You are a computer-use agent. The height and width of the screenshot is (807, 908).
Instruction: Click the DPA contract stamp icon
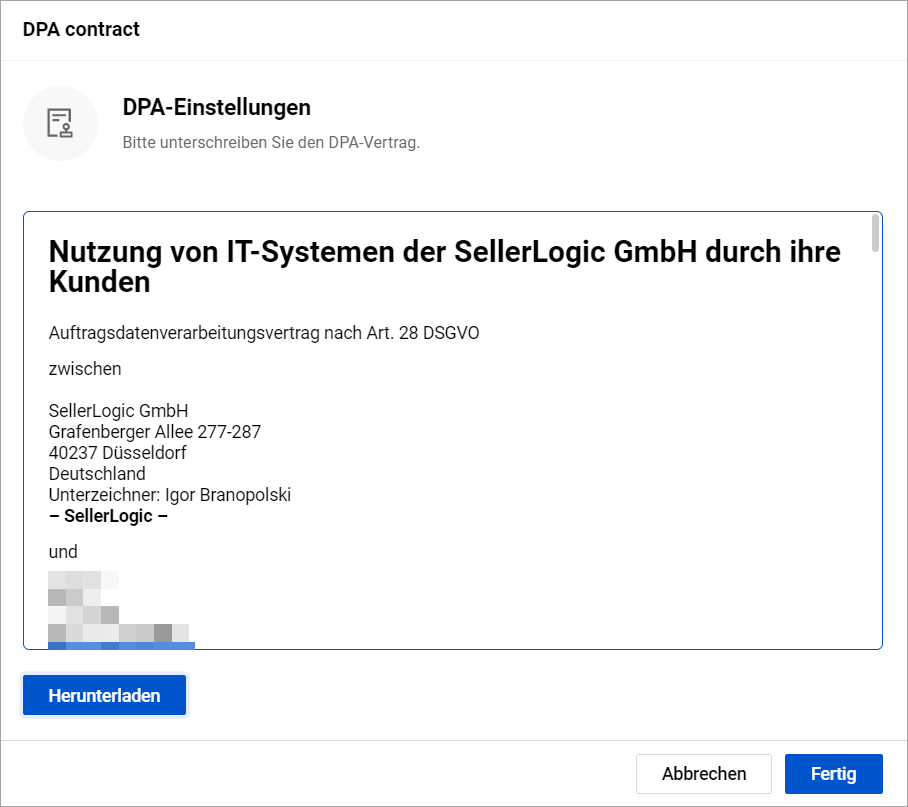point(60,123)
